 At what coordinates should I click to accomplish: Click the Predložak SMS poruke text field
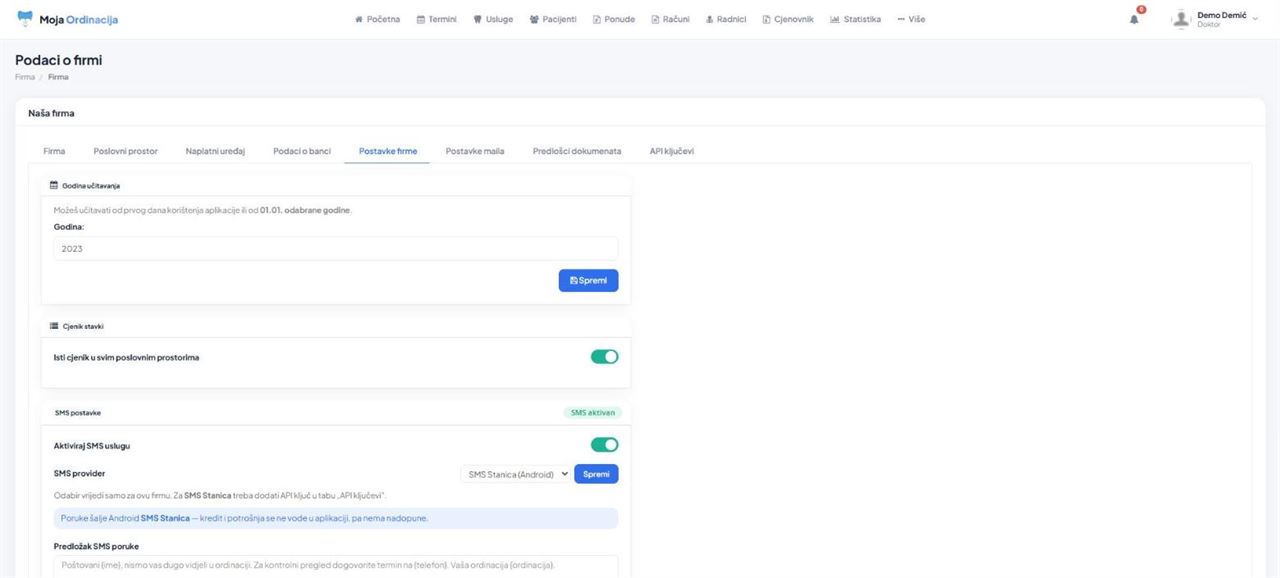(x=336, y=566)
